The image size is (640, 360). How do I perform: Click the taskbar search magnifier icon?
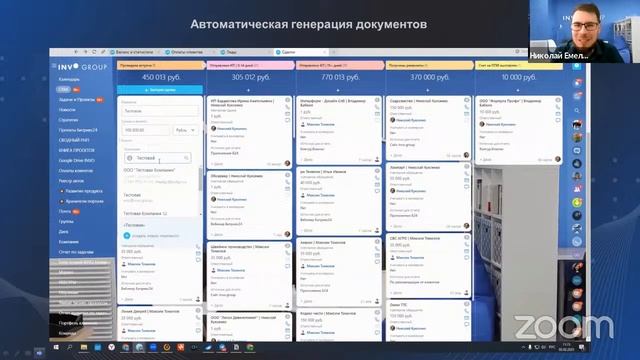(70, 347)
